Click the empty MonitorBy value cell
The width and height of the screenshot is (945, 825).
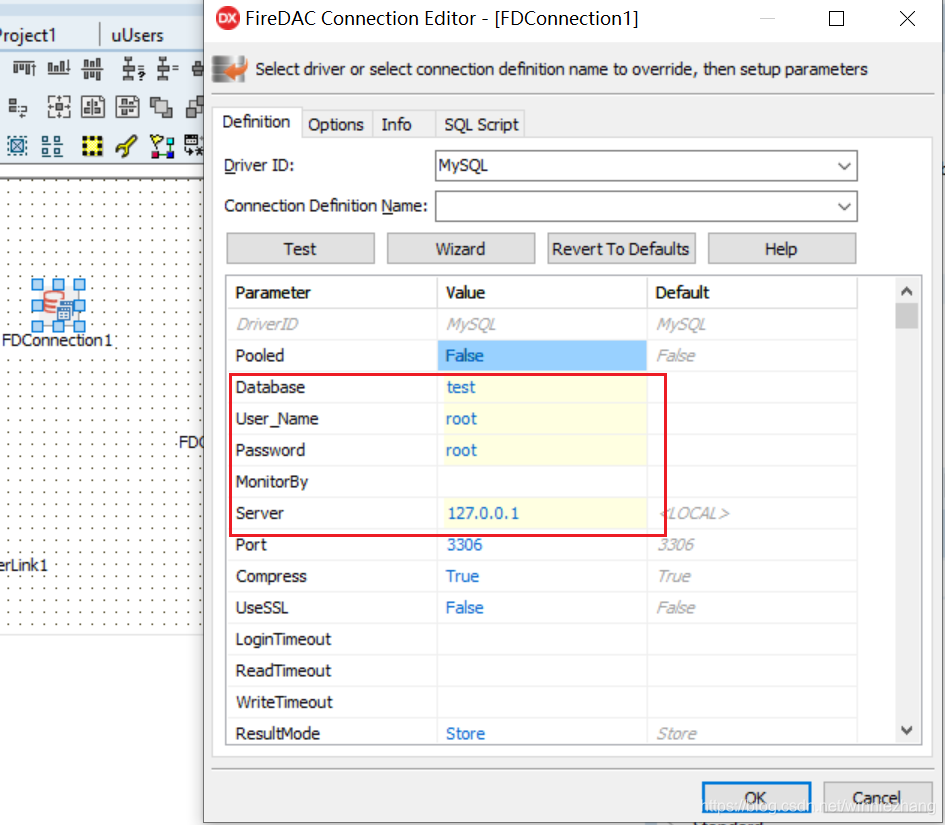pos(542,482)
